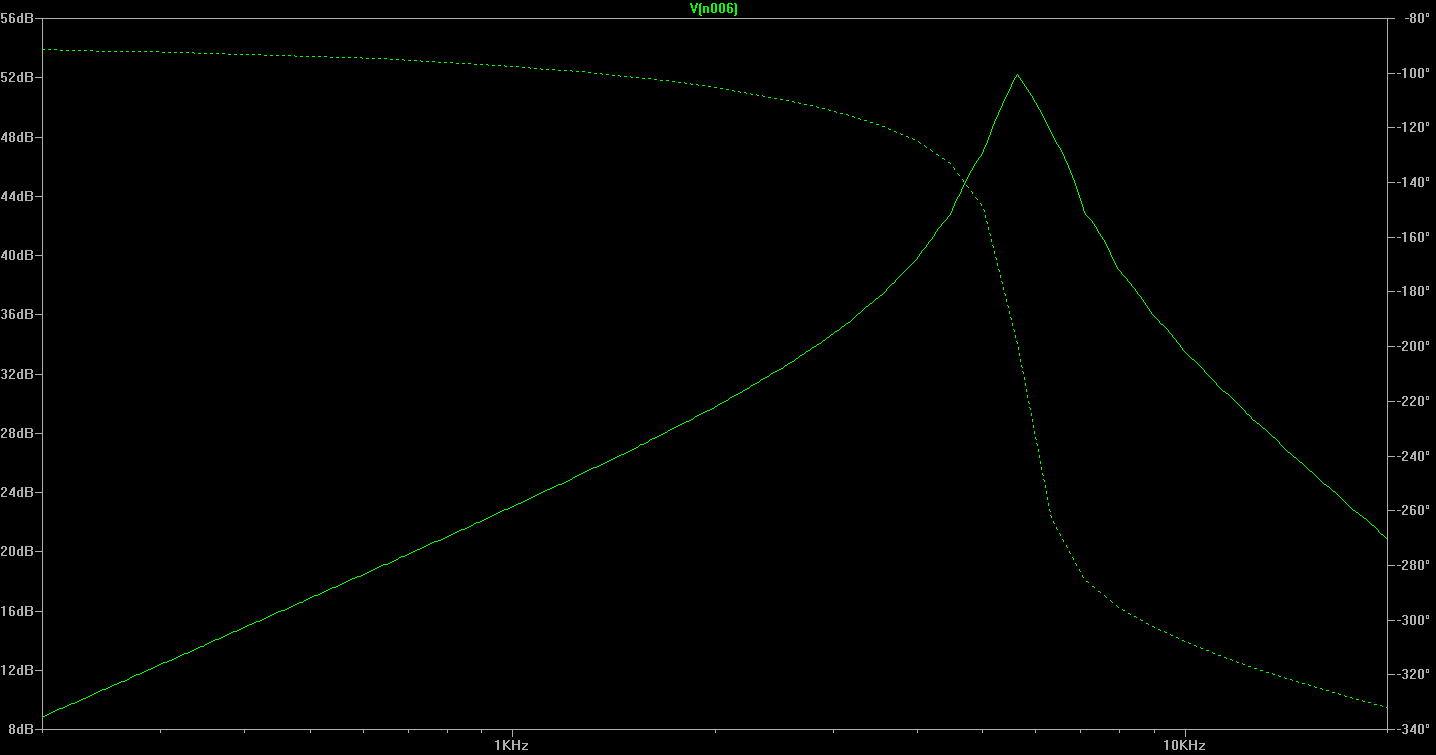Screen dimensions: 1436x755
Task: Click the 40dB left axis label
Action: (x=17, y=255)
